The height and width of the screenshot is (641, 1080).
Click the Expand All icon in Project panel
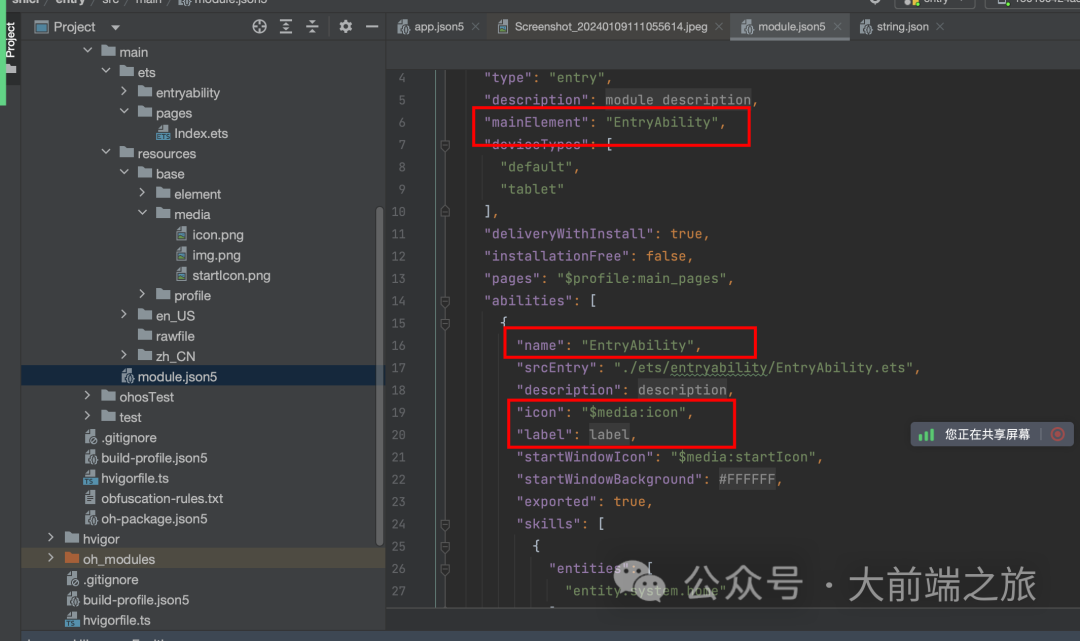tap(286, 26)
